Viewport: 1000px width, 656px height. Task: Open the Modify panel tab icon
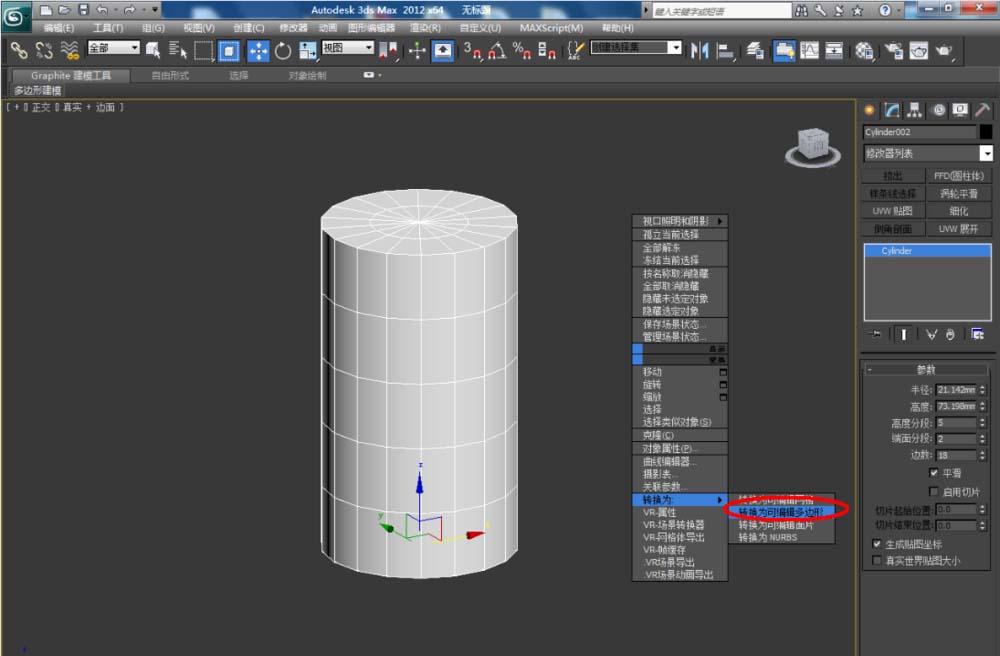pyautogui.click(x=892, y=111)
